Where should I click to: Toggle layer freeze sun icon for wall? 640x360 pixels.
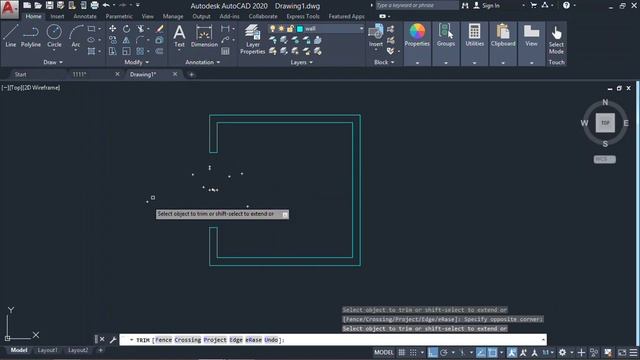[x=281, y=29]
